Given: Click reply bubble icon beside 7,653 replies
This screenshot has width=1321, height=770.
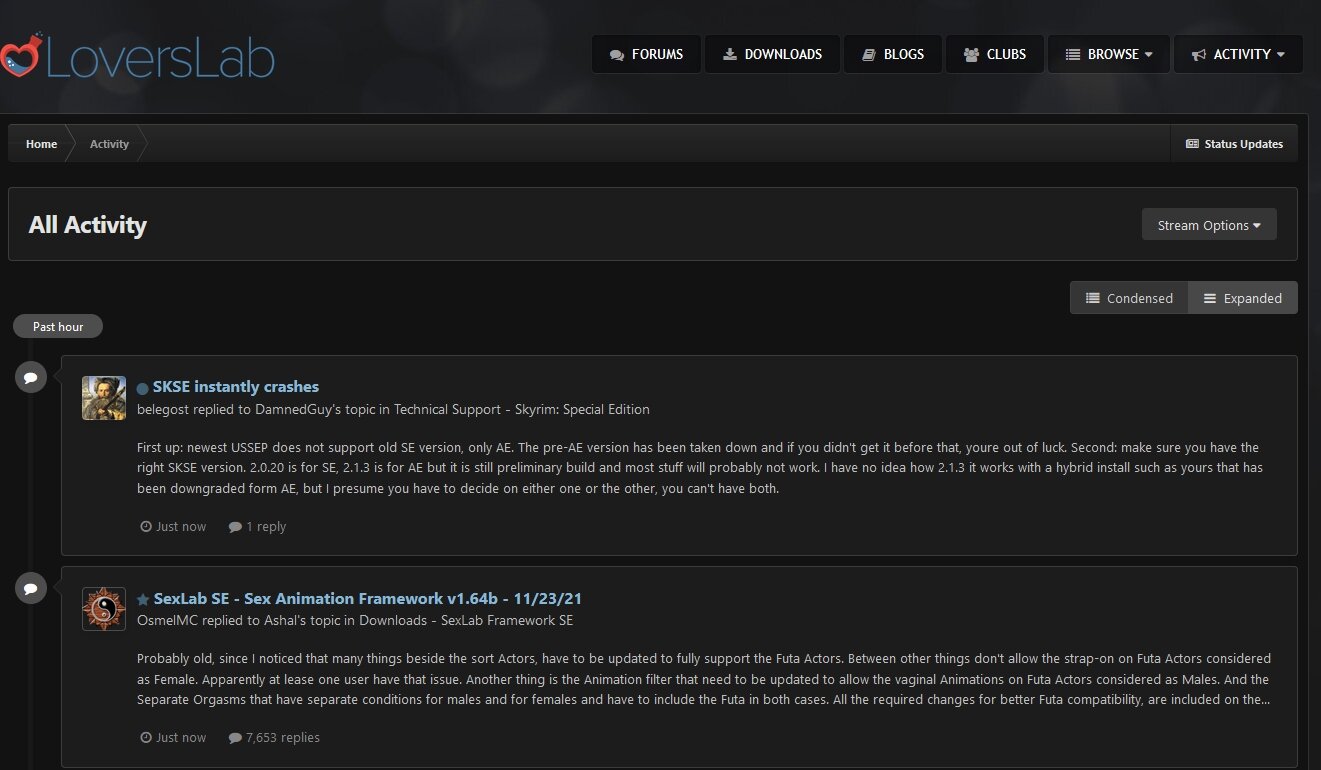Looking at the screenshot, I should pos(235,738).
